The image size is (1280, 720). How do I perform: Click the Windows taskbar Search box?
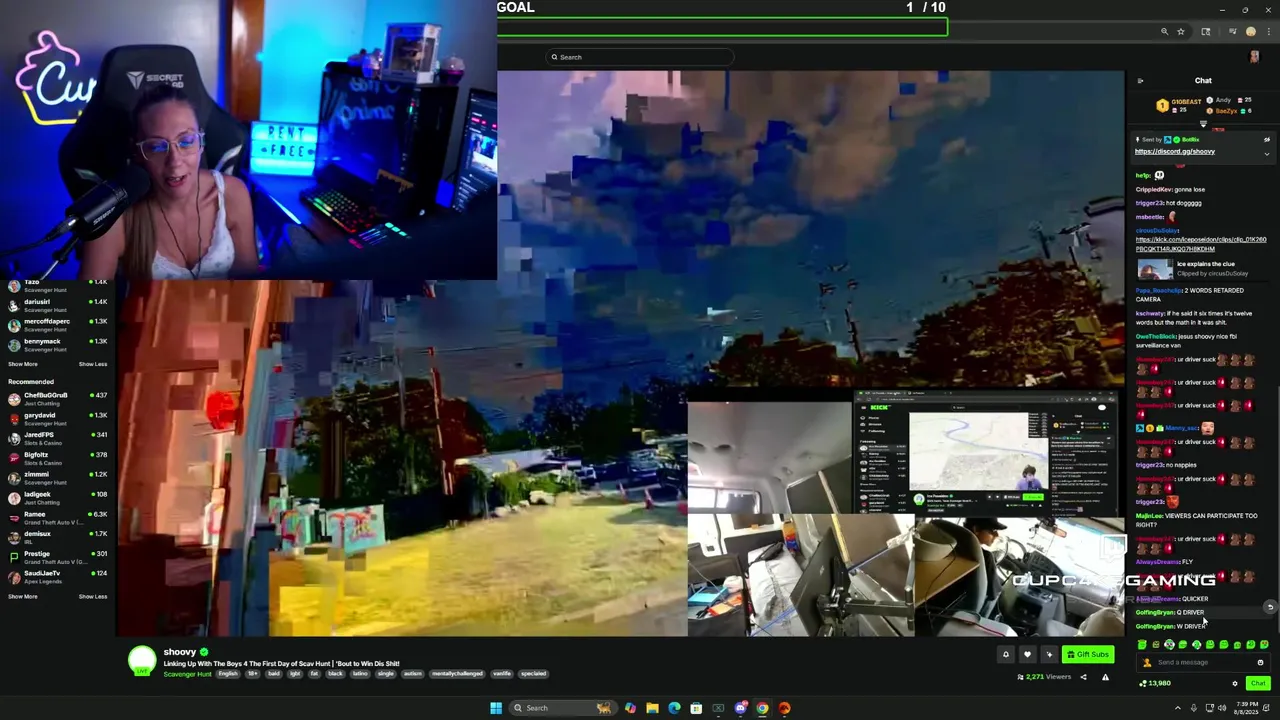[561, 708]
